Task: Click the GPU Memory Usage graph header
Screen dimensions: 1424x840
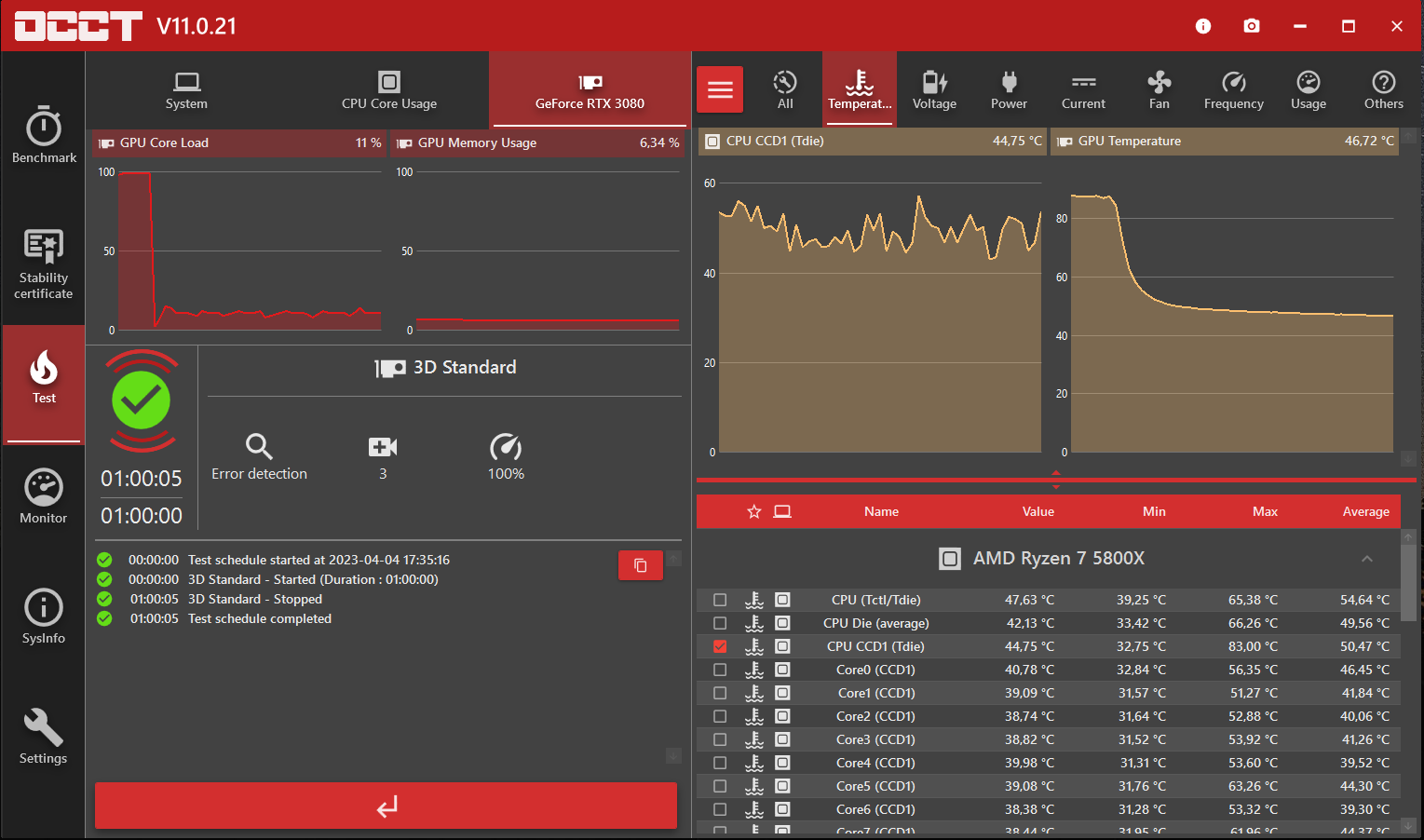Action: click(x=537, y=142)
